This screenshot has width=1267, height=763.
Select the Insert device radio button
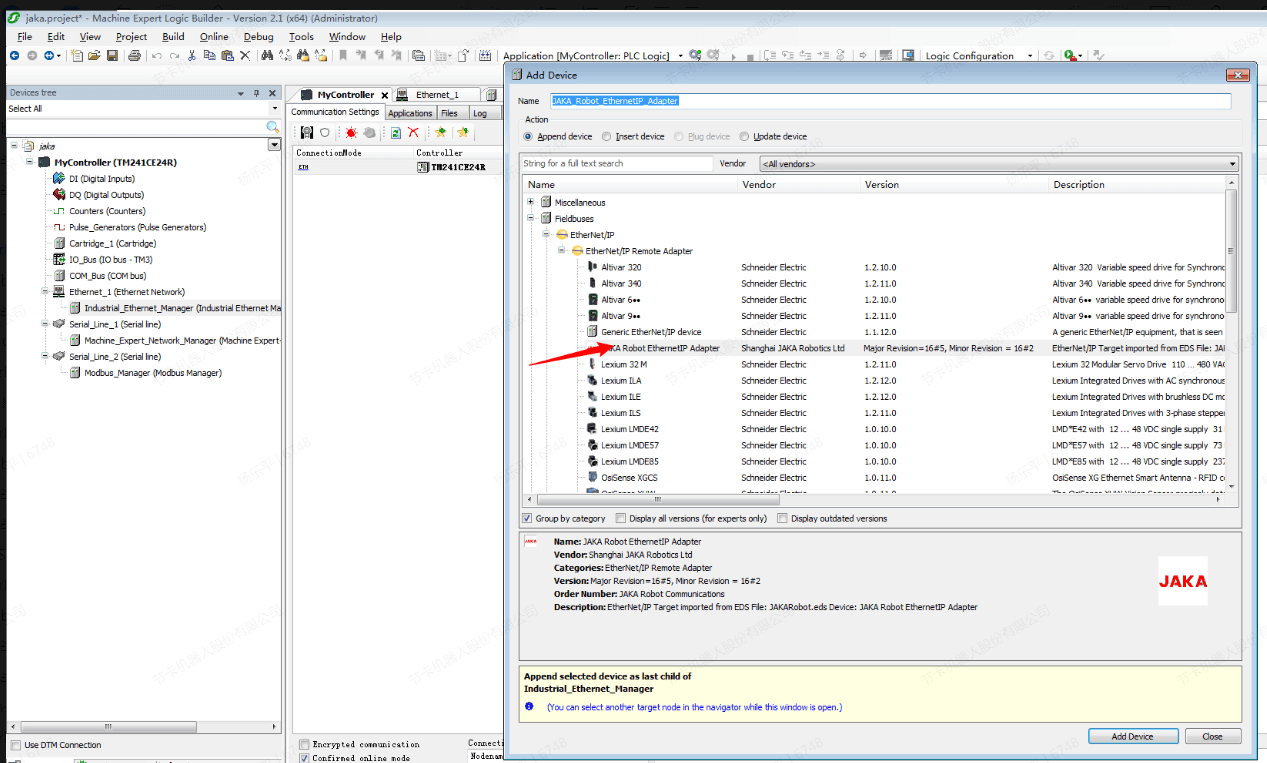(x=609, y=137)
